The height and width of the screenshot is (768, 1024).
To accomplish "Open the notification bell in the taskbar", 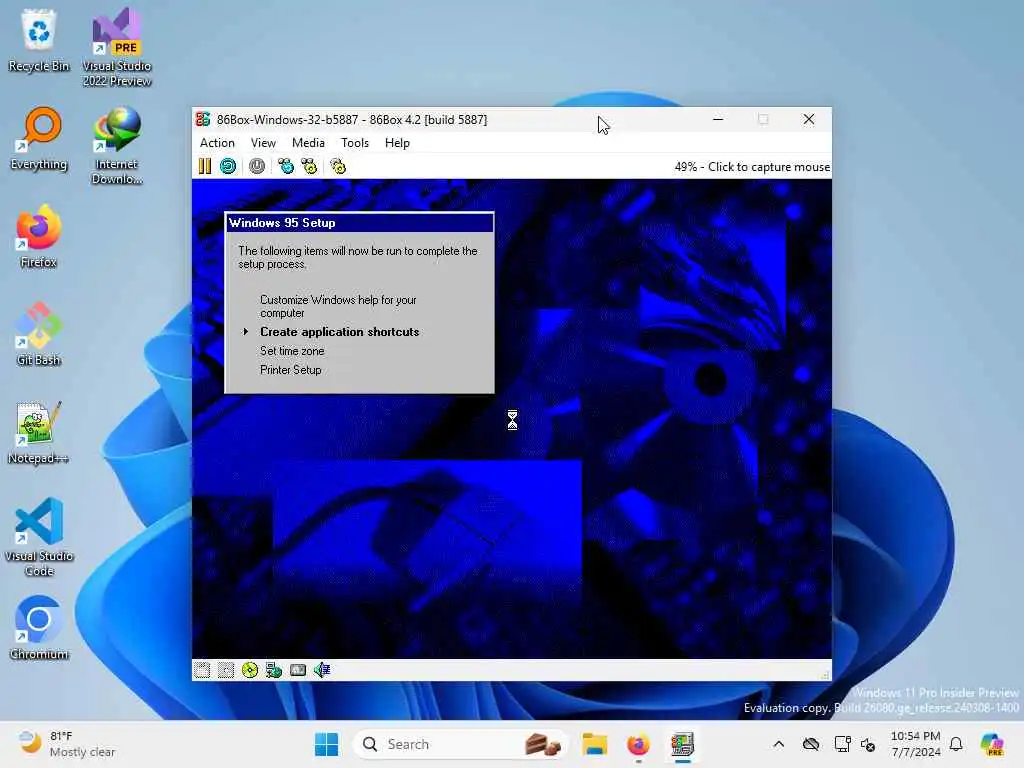I will coord(956,744).
